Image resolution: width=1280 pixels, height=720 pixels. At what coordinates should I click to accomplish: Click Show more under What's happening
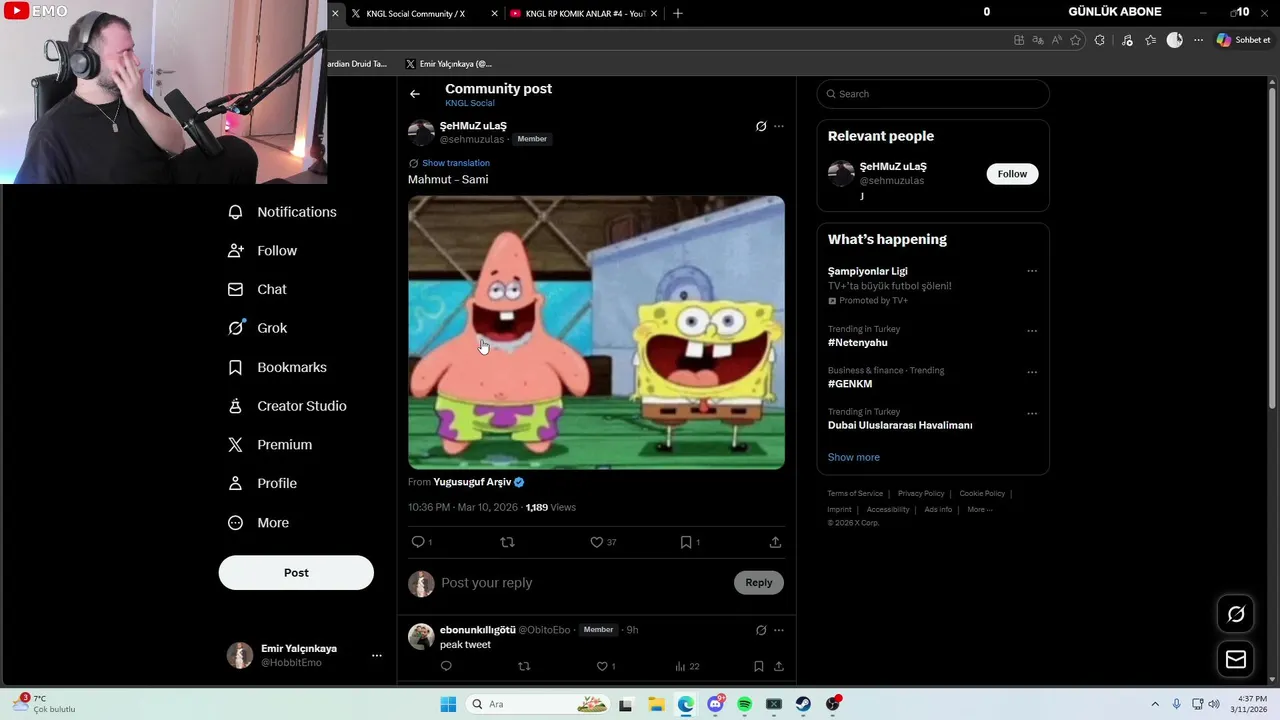[x=854, y=457]
